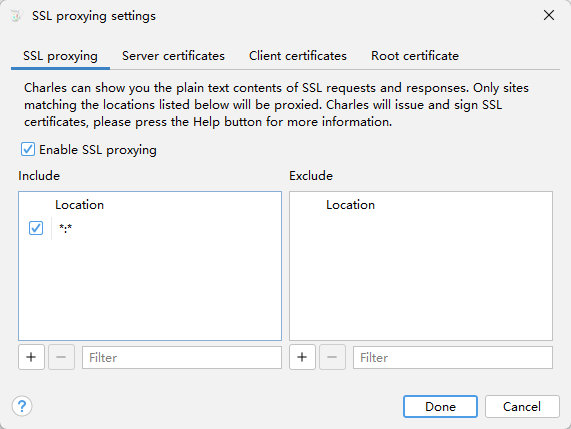Viewport: 571px width, 429px height.
Task: Confirm settings with the Done button
Action: 440,406
